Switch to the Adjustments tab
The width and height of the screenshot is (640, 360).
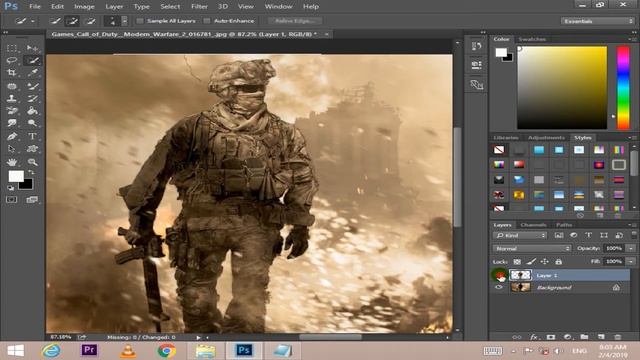(546, 138)
